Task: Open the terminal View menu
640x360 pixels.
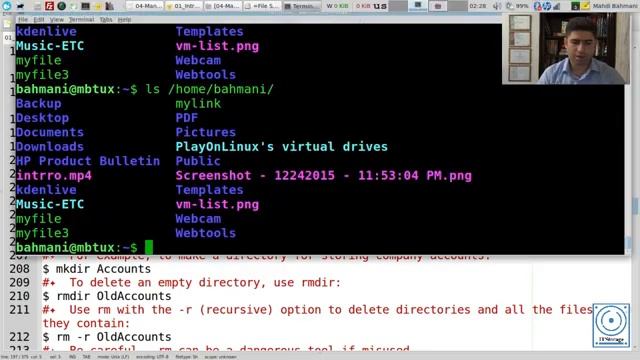Action: [x=57, y=19]
